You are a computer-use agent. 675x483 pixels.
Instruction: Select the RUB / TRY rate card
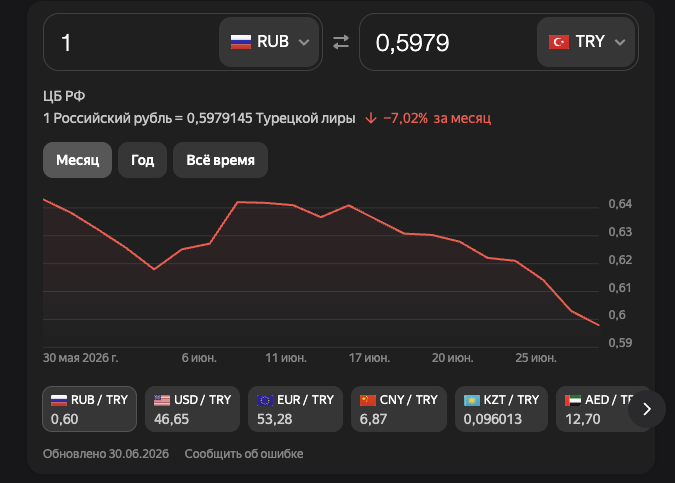click(90, 409)
